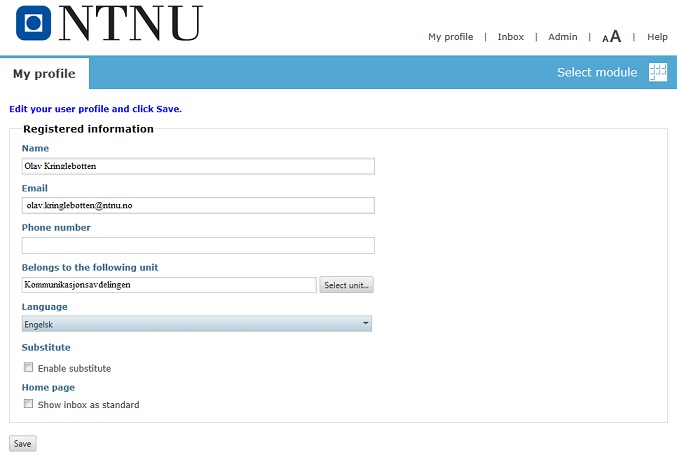677x474 pixels.
Task: Click the 'Phone number' label
Action: 56,228
